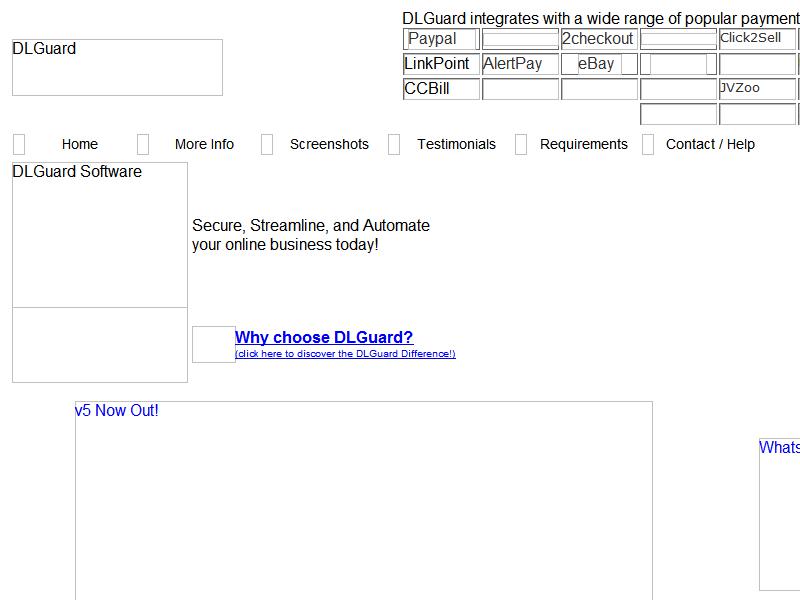Click the DLGuard logo image placeholder
Viewport: 800px width, 600px height.
(117, 67)
